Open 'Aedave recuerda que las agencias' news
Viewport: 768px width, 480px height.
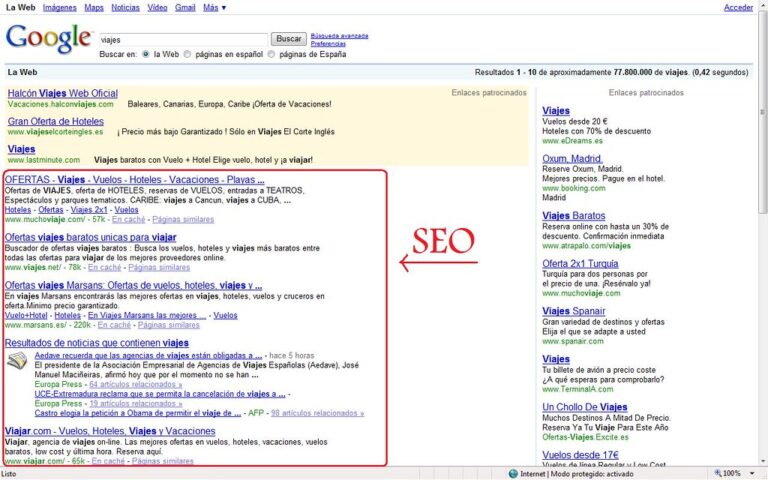tap(148, 356)
